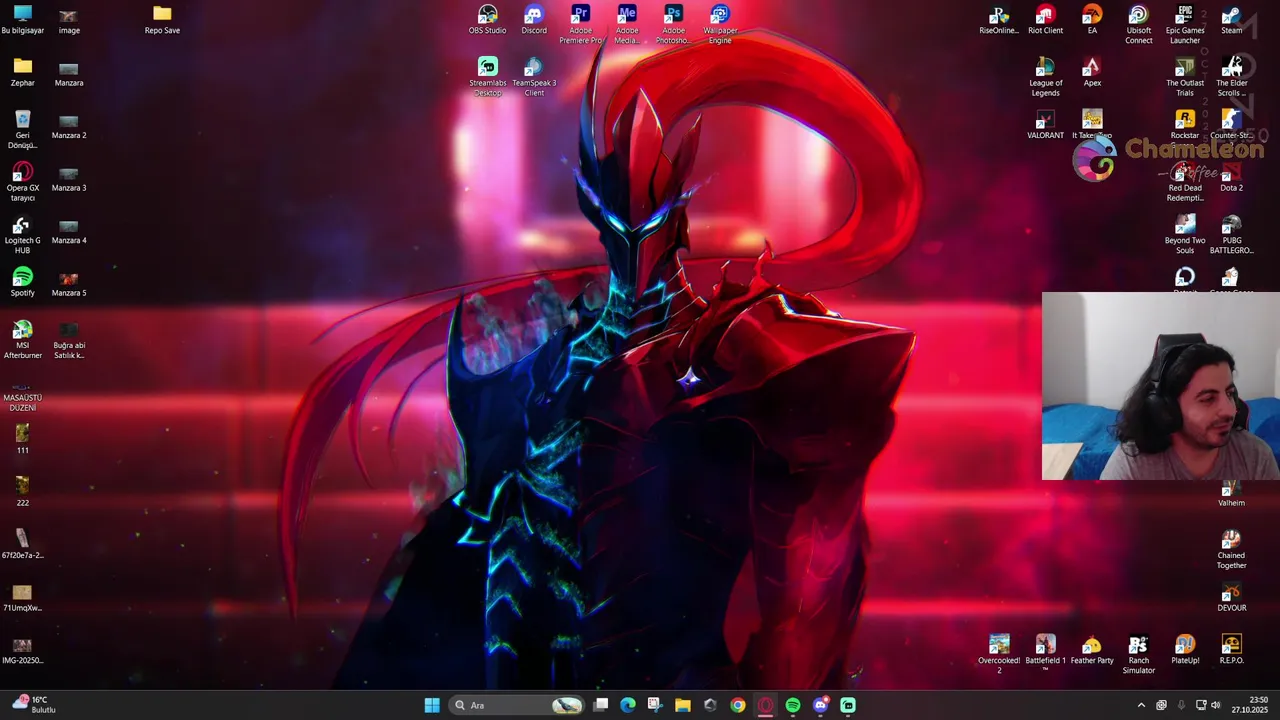Select Ubisoft Connect desktop icon
The image size is (1280, 720).
click(x=1138, y=24)
